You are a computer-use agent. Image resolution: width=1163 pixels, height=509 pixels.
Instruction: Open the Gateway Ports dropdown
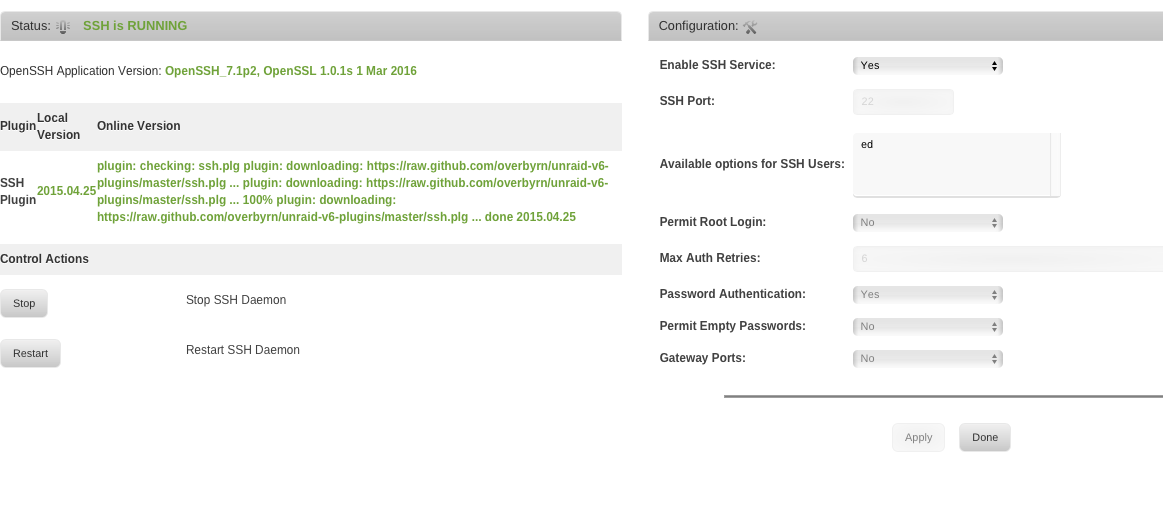(x=928, y=358)
